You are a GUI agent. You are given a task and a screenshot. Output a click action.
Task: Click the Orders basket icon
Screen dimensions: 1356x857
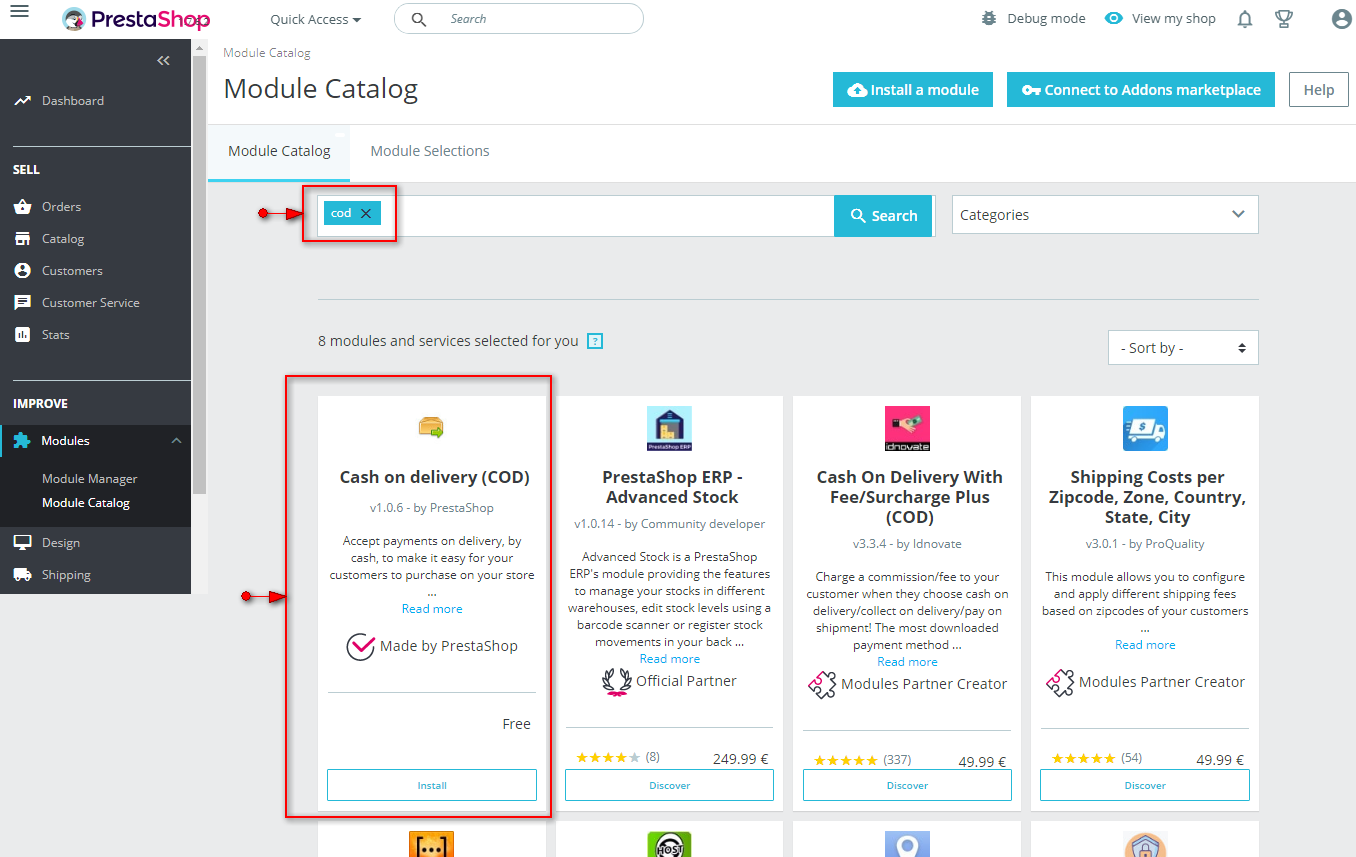[x=22, y=207]
